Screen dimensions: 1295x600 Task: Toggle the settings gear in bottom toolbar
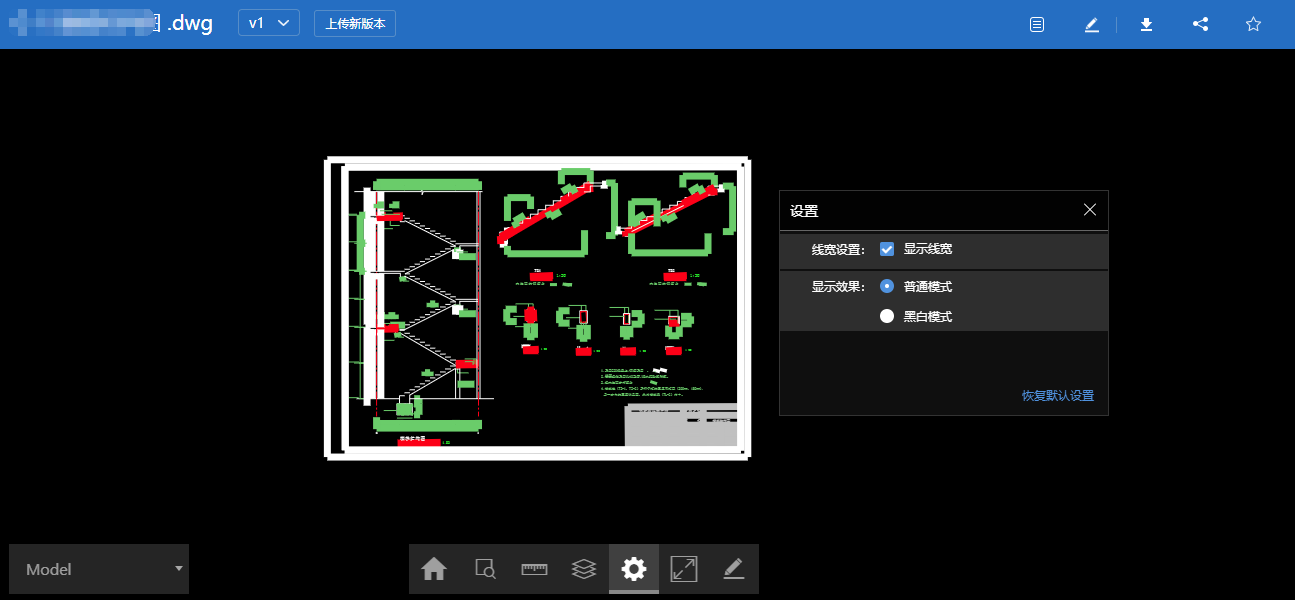[x=634, y=569]
